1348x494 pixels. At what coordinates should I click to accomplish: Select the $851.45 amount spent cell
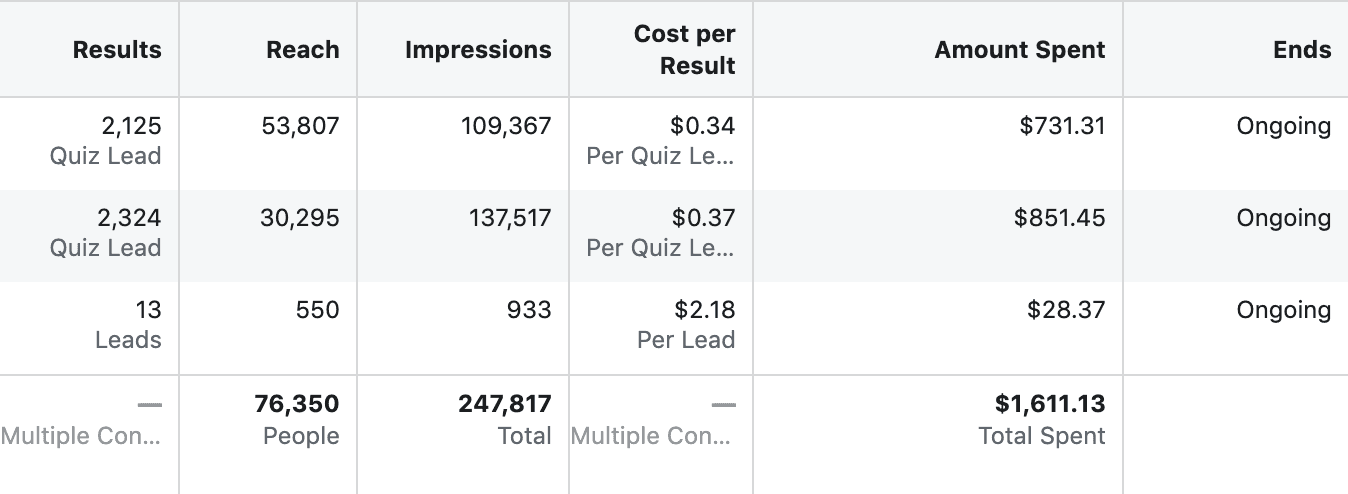[1059, 218]
